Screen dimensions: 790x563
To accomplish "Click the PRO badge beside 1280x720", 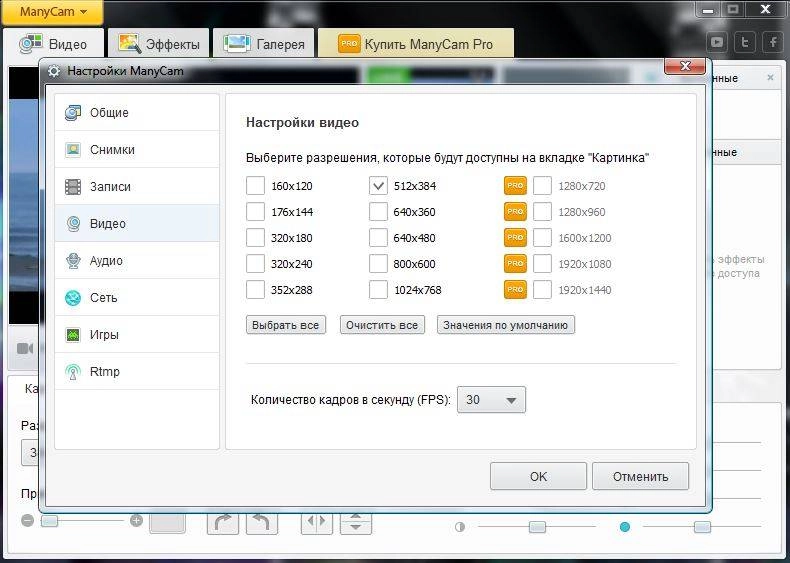I will (515, 185).
